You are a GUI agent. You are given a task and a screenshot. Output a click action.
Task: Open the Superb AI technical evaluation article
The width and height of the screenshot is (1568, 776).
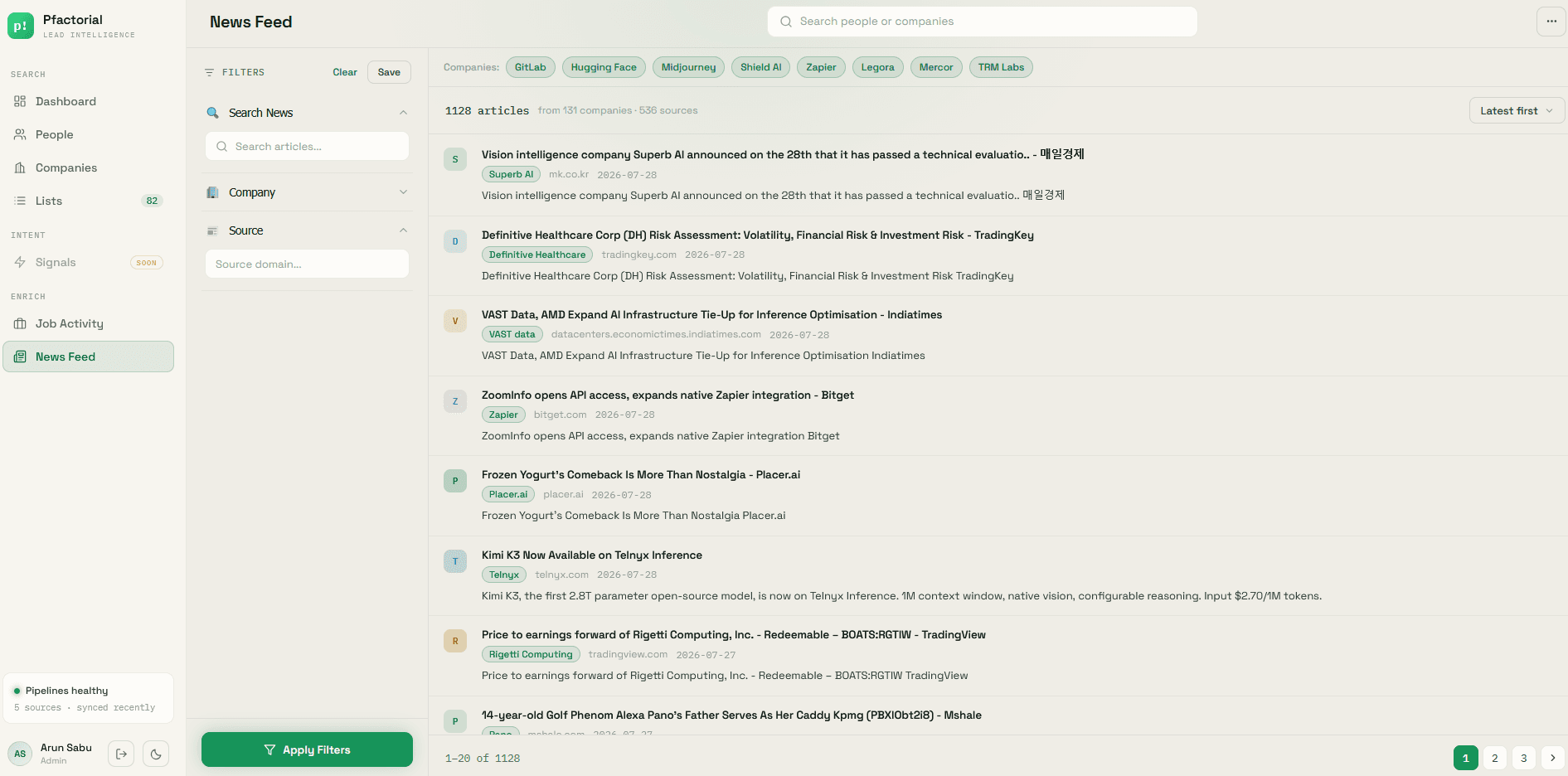click(783, 154)
